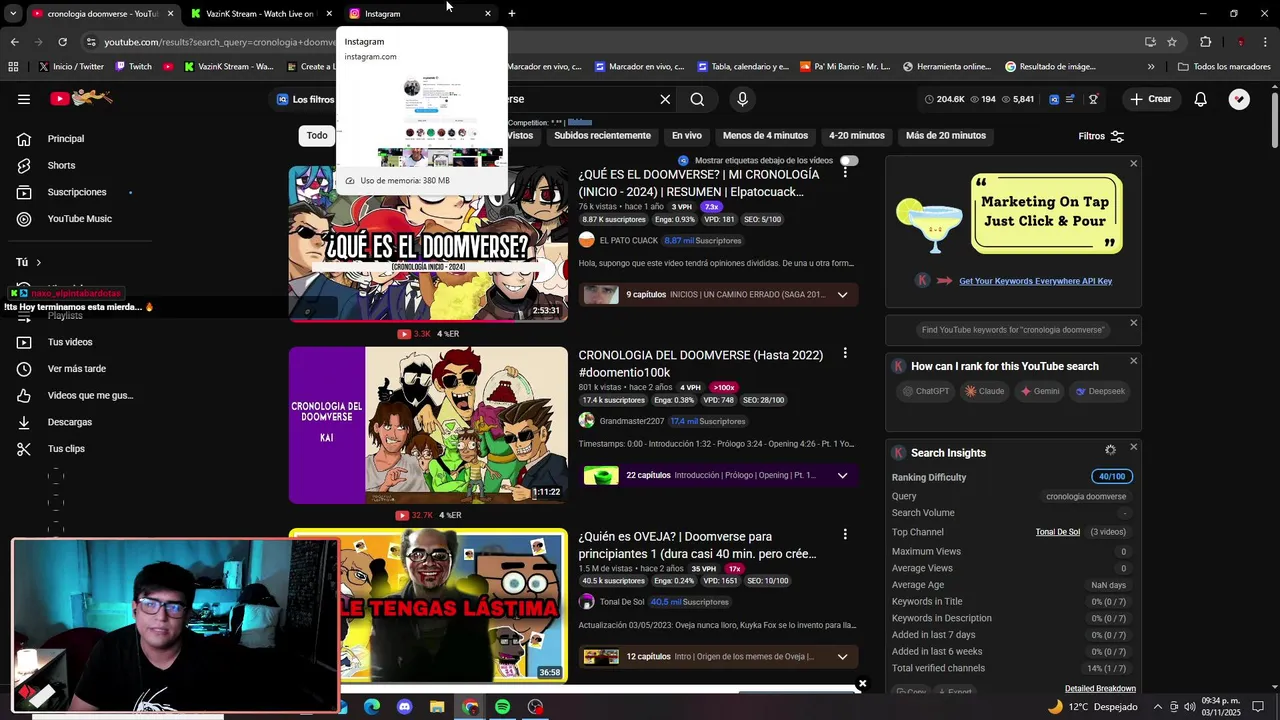This screenshot has width=1280, height=720.
Task: Open Get Your Keywords Everywhere API Key link
Action: pyautogui.click(x=1035, y=281)
